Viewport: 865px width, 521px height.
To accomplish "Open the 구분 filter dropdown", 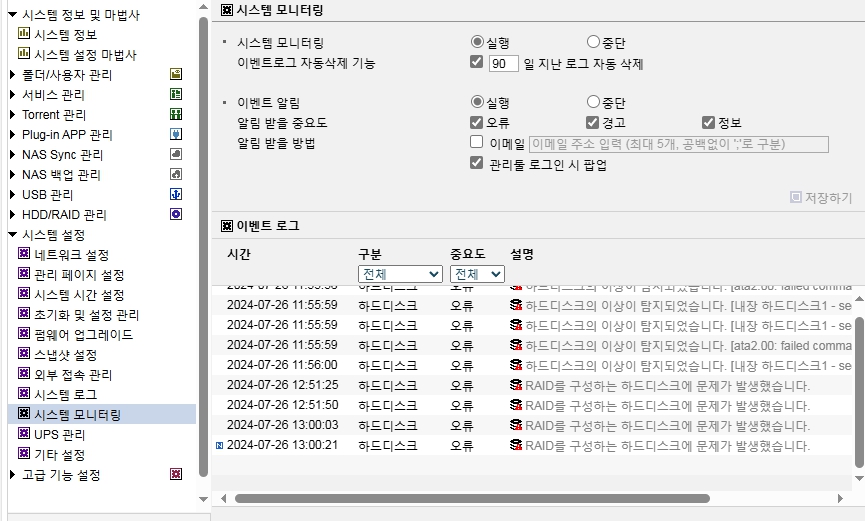I will 400,274.
